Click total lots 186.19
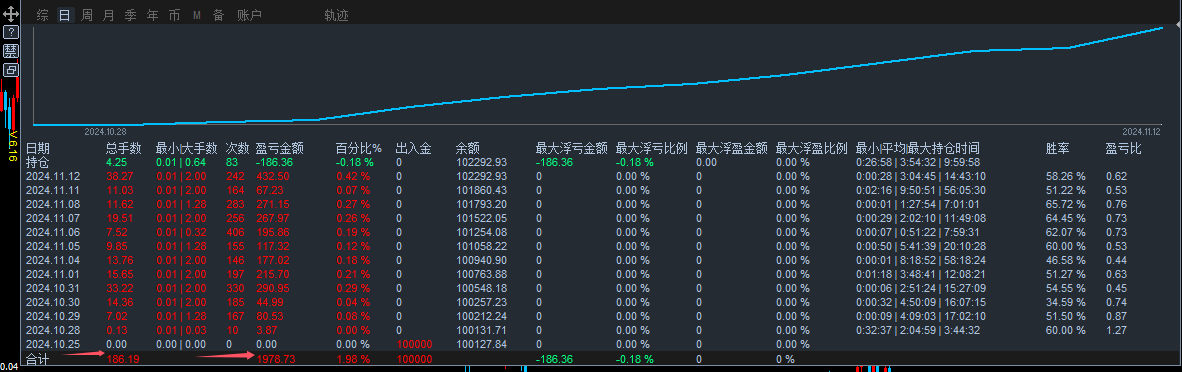 click(x=124, y=360)
